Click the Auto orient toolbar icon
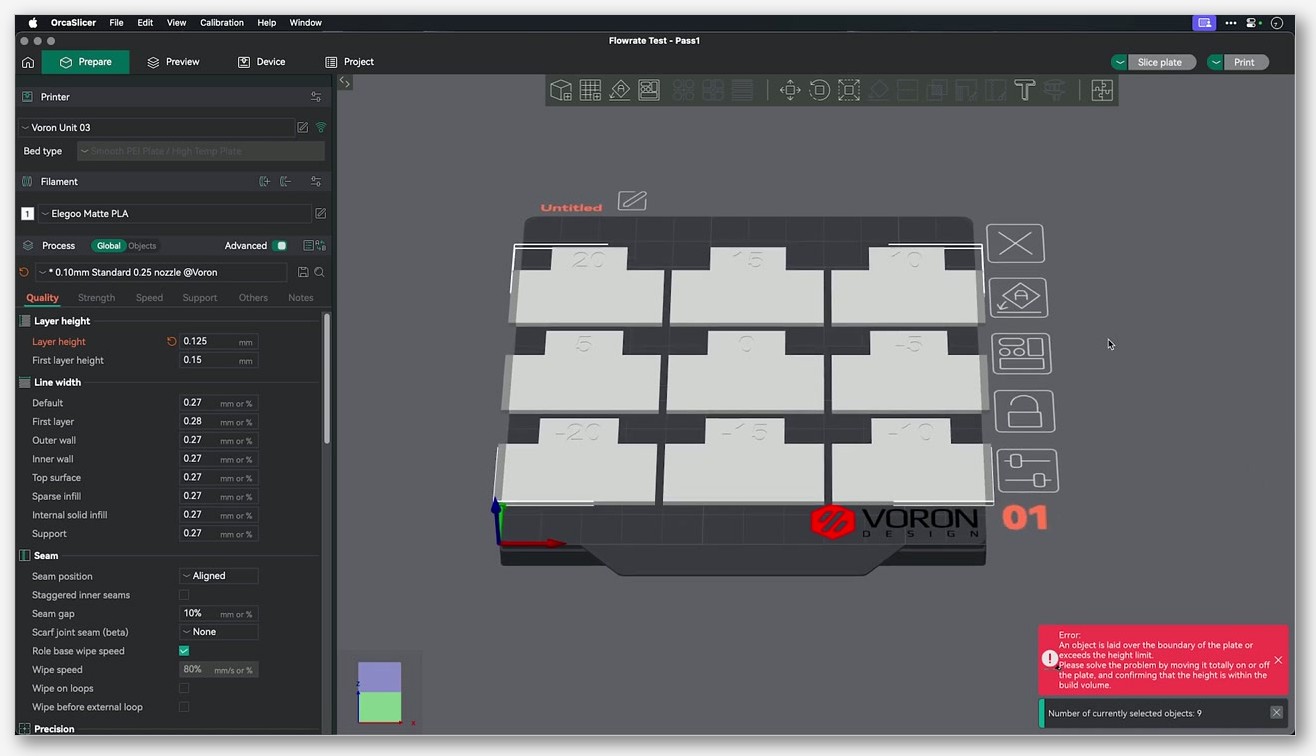1316x756 pixels. click(620, 91)
